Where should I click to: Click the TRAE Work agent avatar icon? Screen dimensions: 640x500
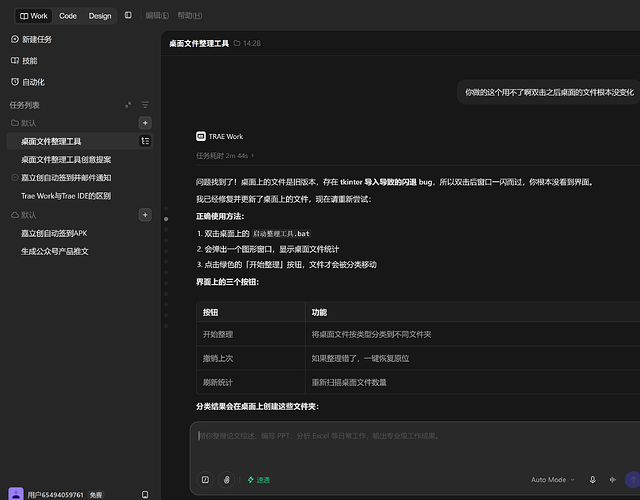[x=201, y=136]
